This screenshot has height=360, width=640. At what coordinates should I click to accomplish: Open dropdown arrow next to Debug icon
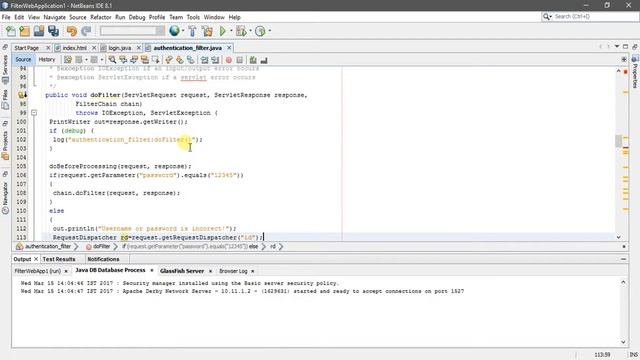point(250,31)
